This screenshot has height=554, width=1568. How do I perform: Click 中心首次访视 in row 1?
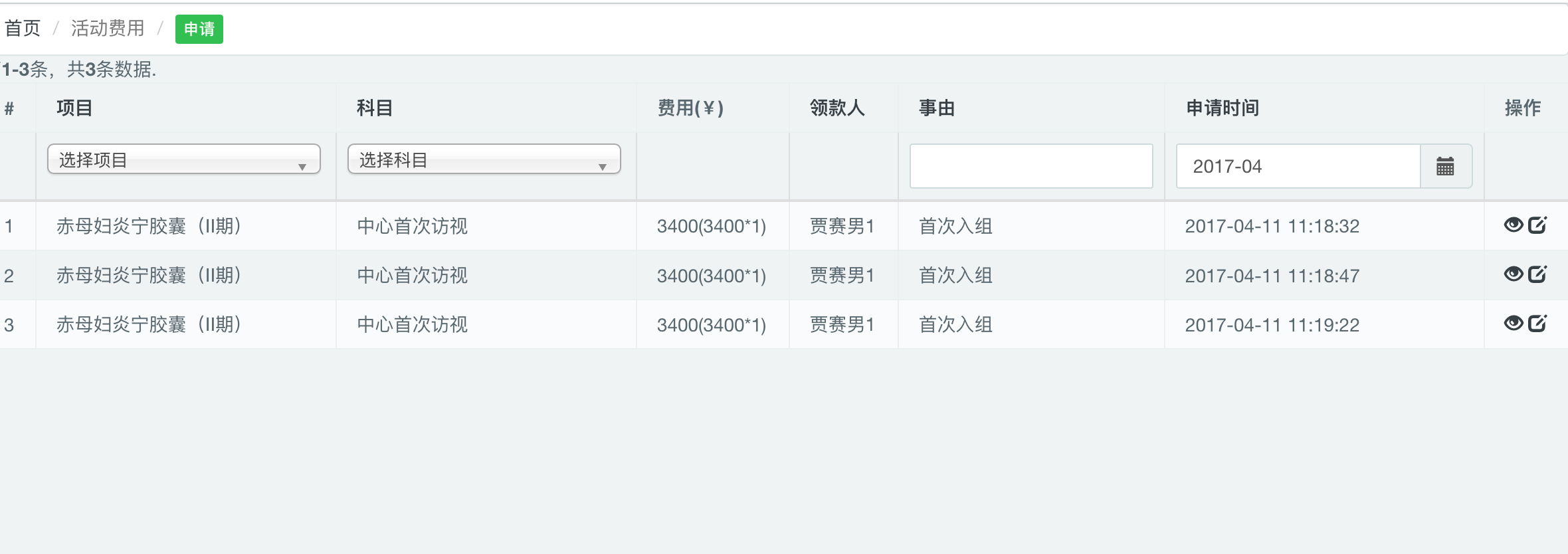pos(413,226)
